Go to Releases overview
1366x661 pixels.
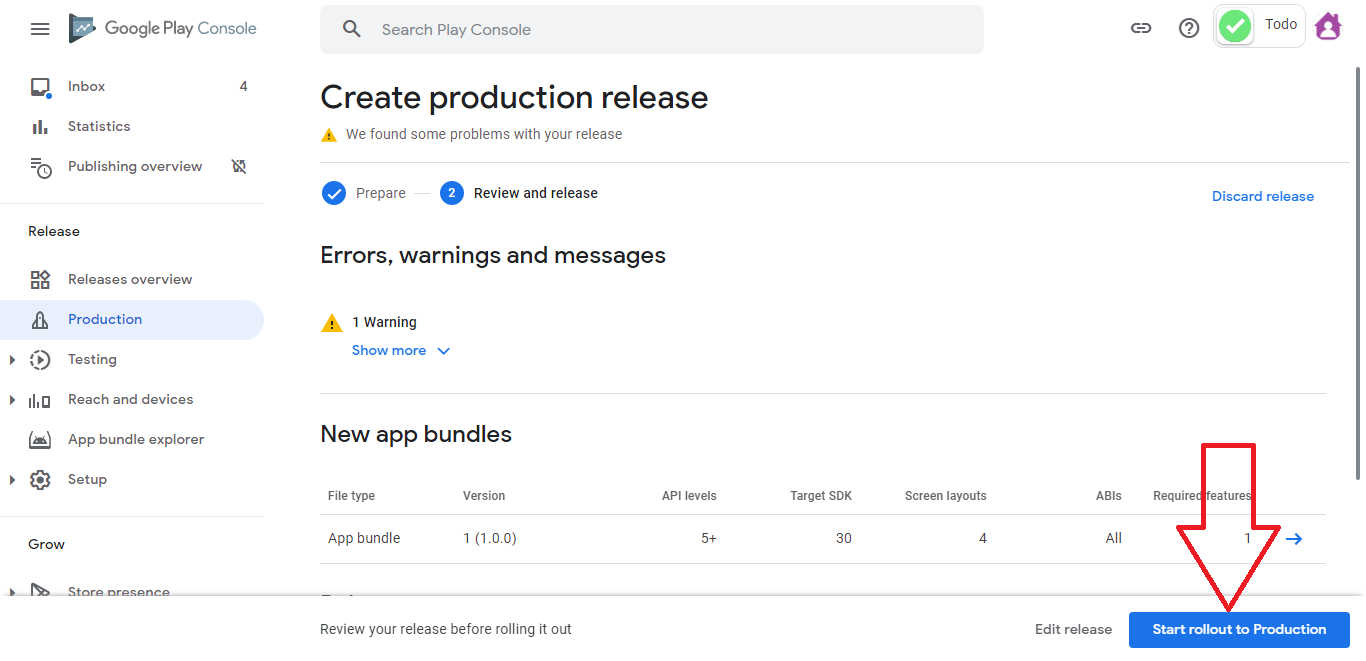130,280
